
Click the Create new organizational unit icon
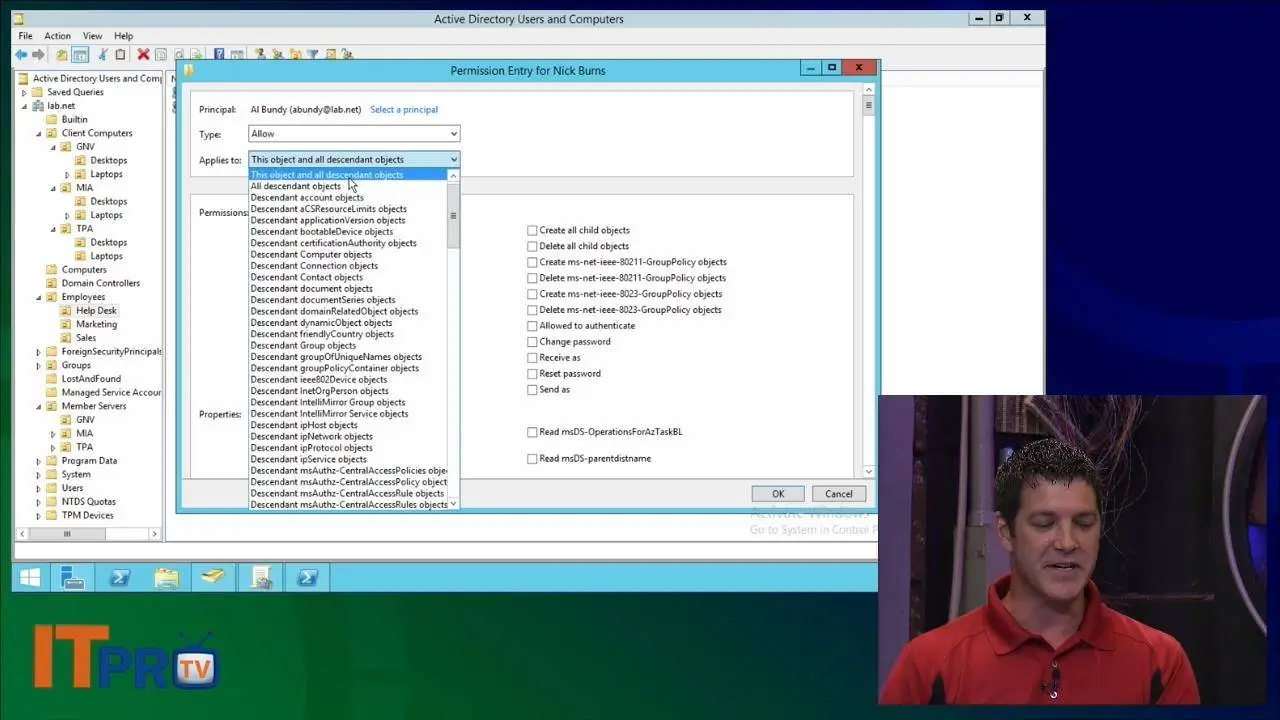coord(295,54)
